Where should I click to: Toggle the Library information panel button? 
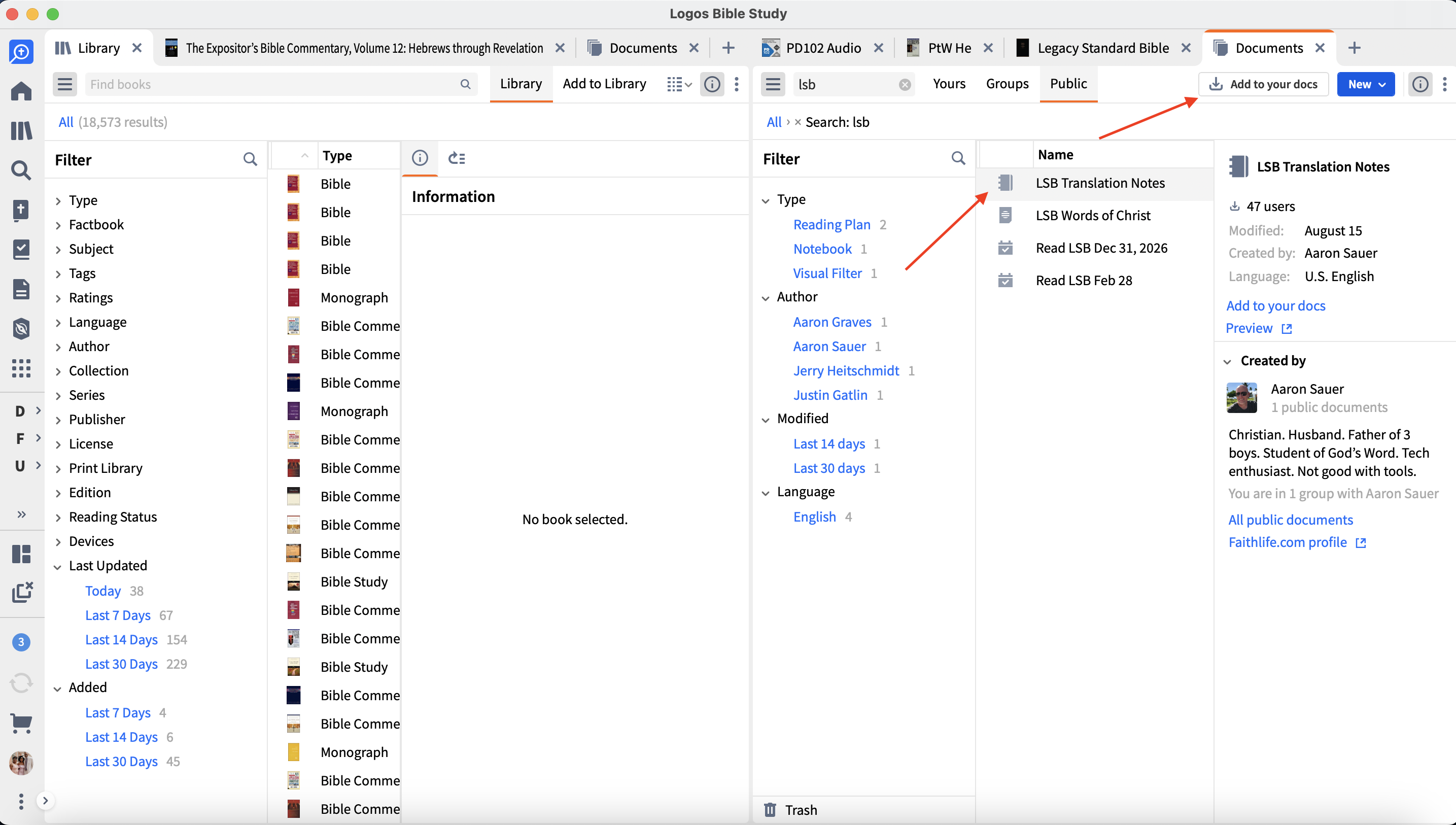click(712, 84)
